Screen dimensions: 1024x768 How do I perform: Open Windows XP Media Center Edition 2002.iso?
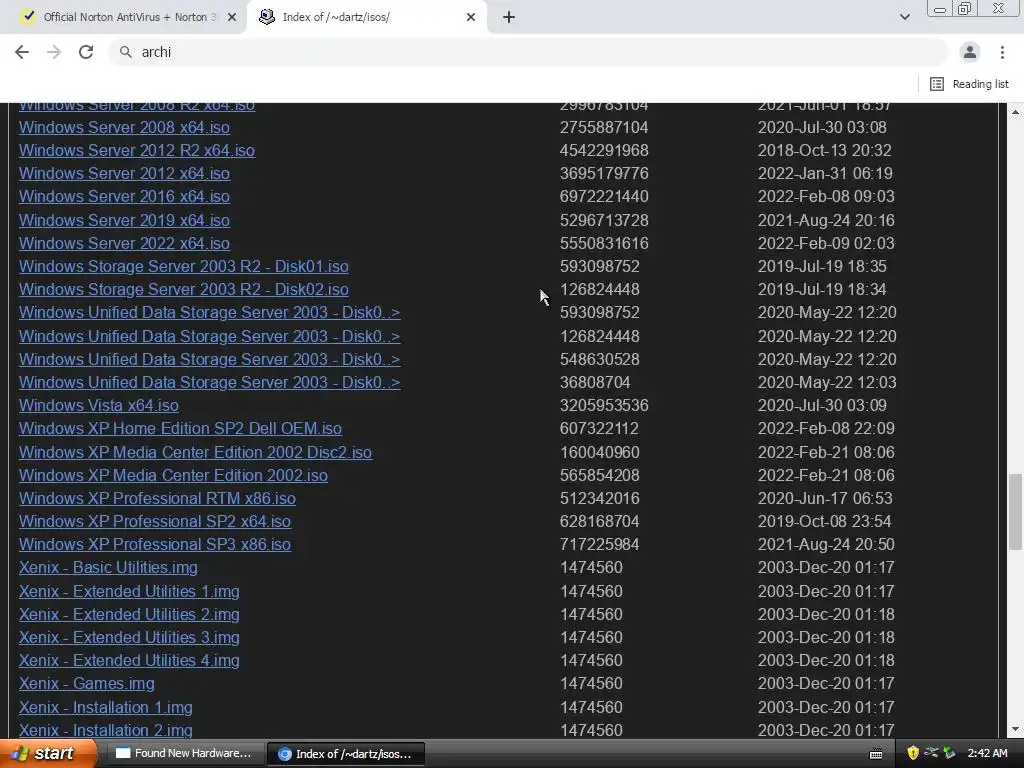tap(173, 475)
